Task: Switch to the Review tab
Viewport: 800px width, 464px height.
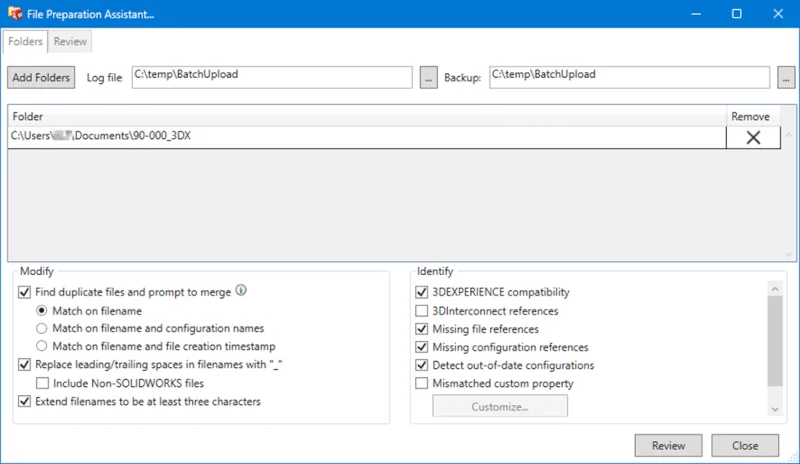Action: tap(70, 42)
